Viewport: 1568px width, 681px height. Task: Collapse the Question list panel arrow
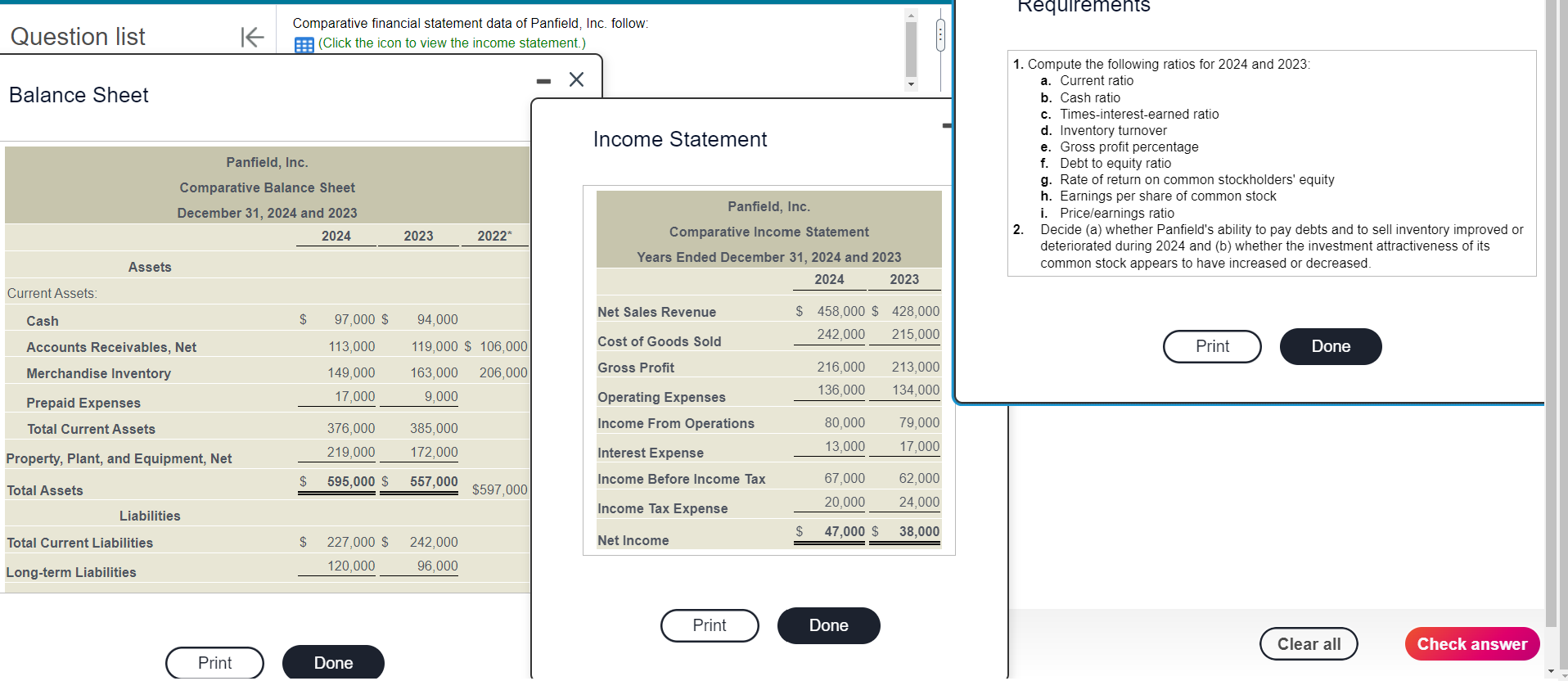click(x=252, y=37)
